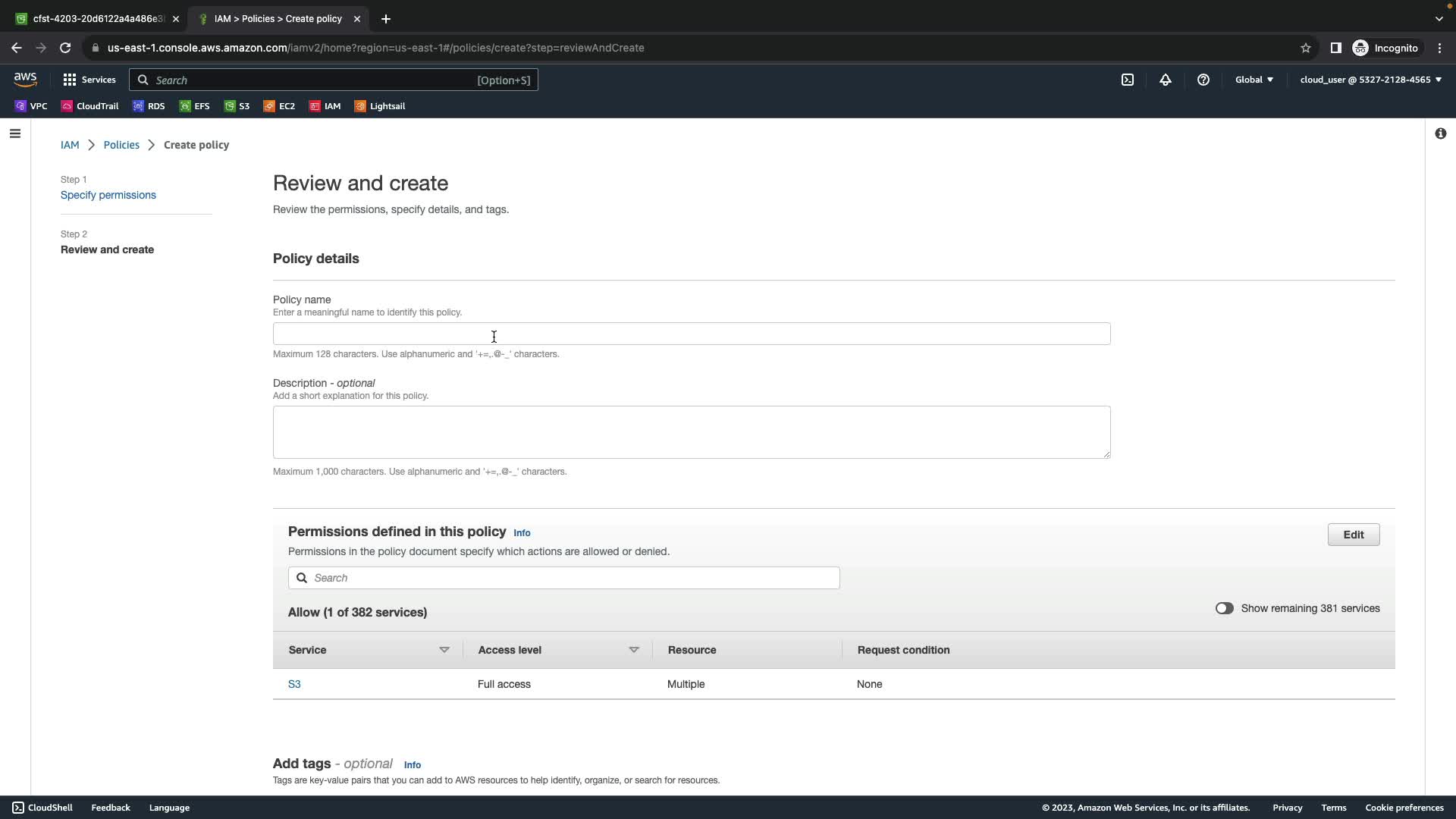
Task: Open the S3 service link in table
Action: [294, 684]
